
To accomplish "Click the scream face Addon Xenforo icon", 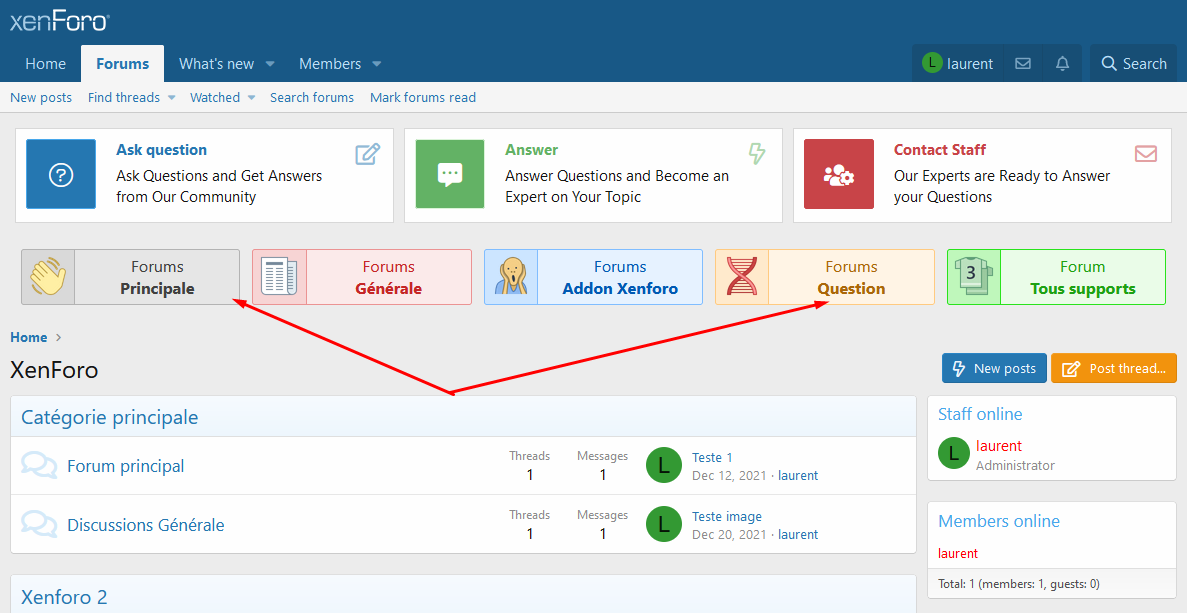I will (x=511, y=277).
